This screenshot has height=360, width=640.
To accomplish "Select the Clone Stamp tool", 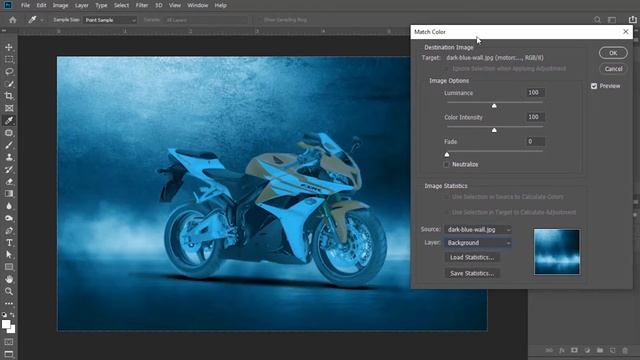I will (x=9, y=157).
